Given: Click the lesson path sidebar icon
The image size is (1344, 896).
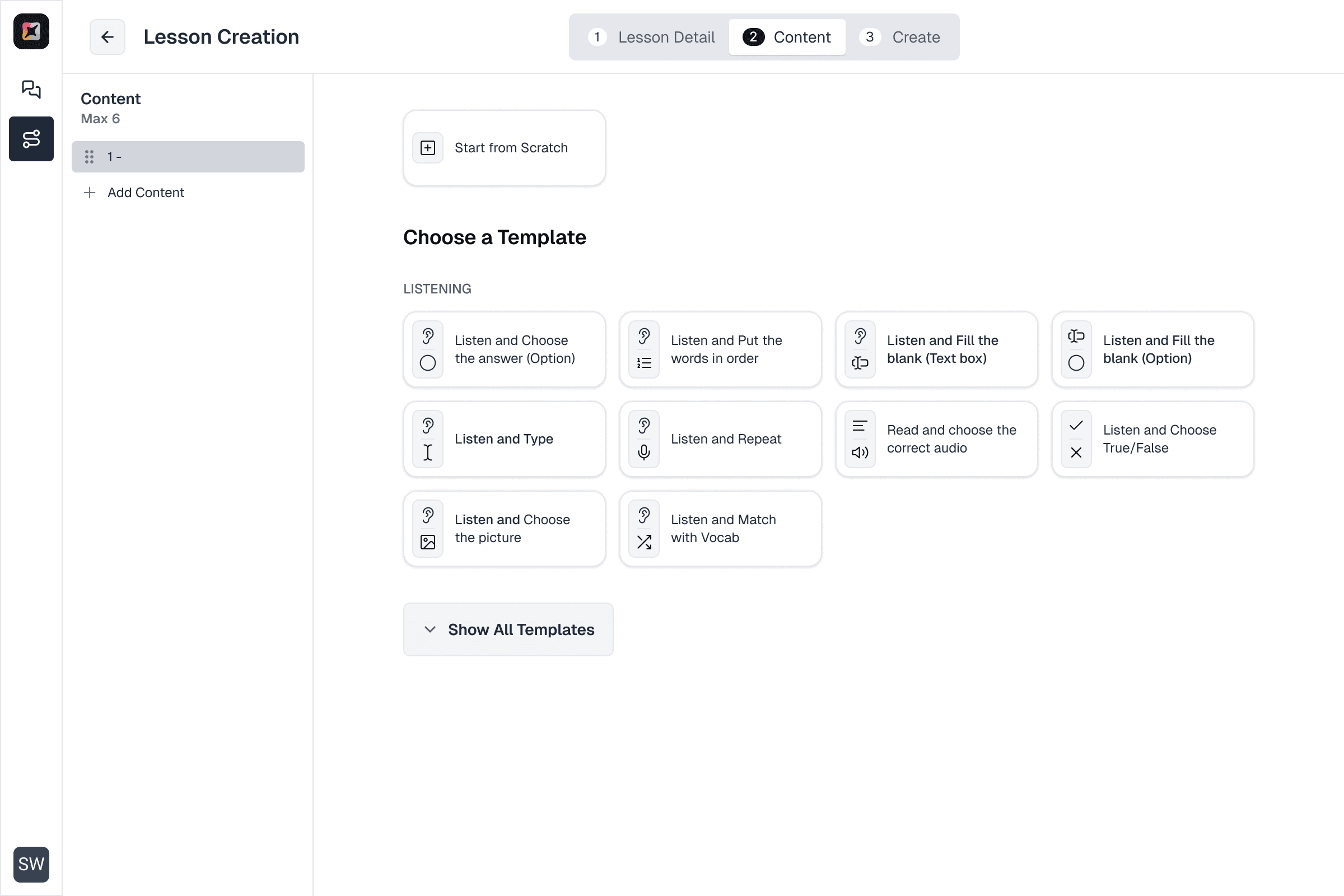Looking at the screenshot, I should coord(31,139).
